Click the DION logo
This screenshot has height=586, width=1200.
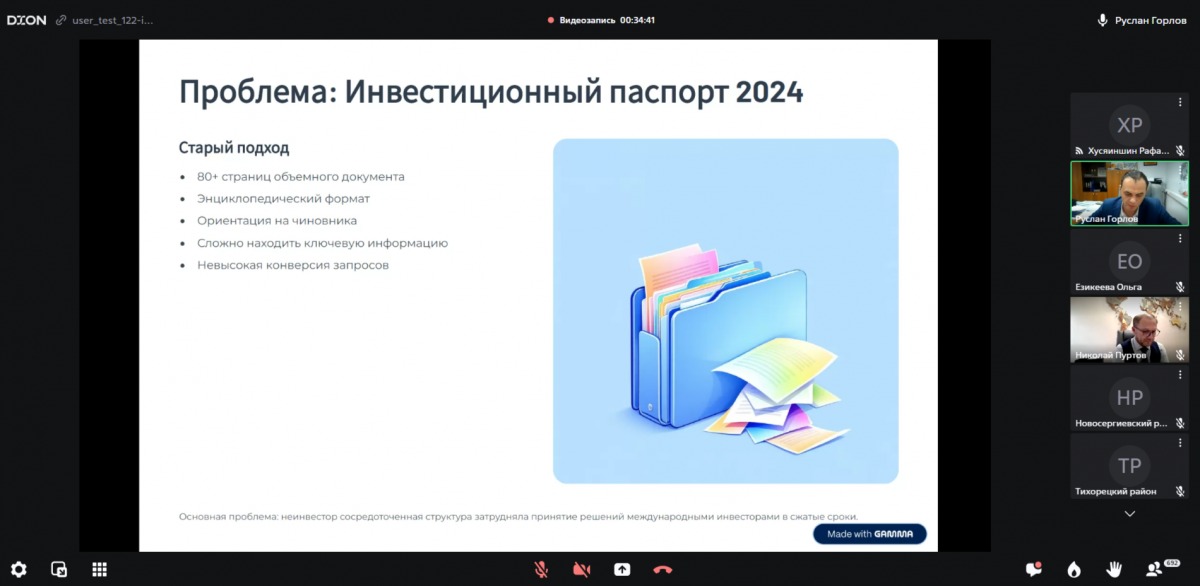tap(26, 20)
